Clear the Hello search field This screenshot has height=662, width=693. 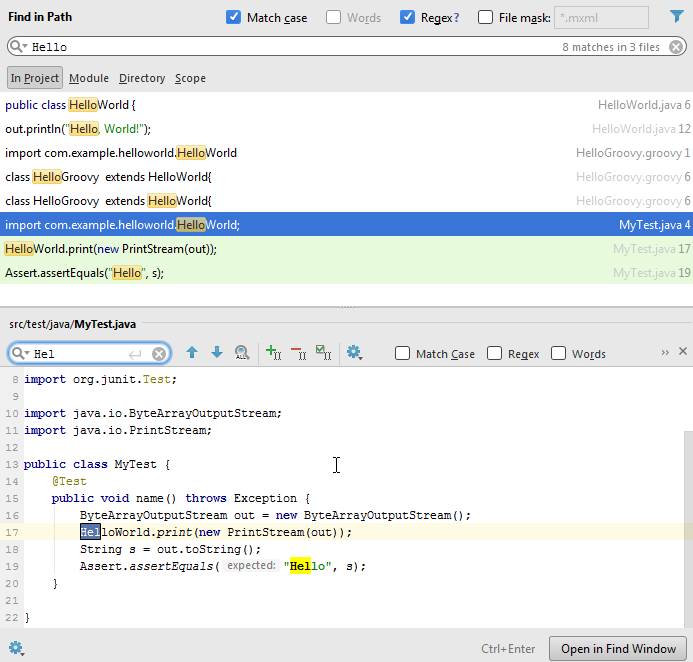coord(677,47)
